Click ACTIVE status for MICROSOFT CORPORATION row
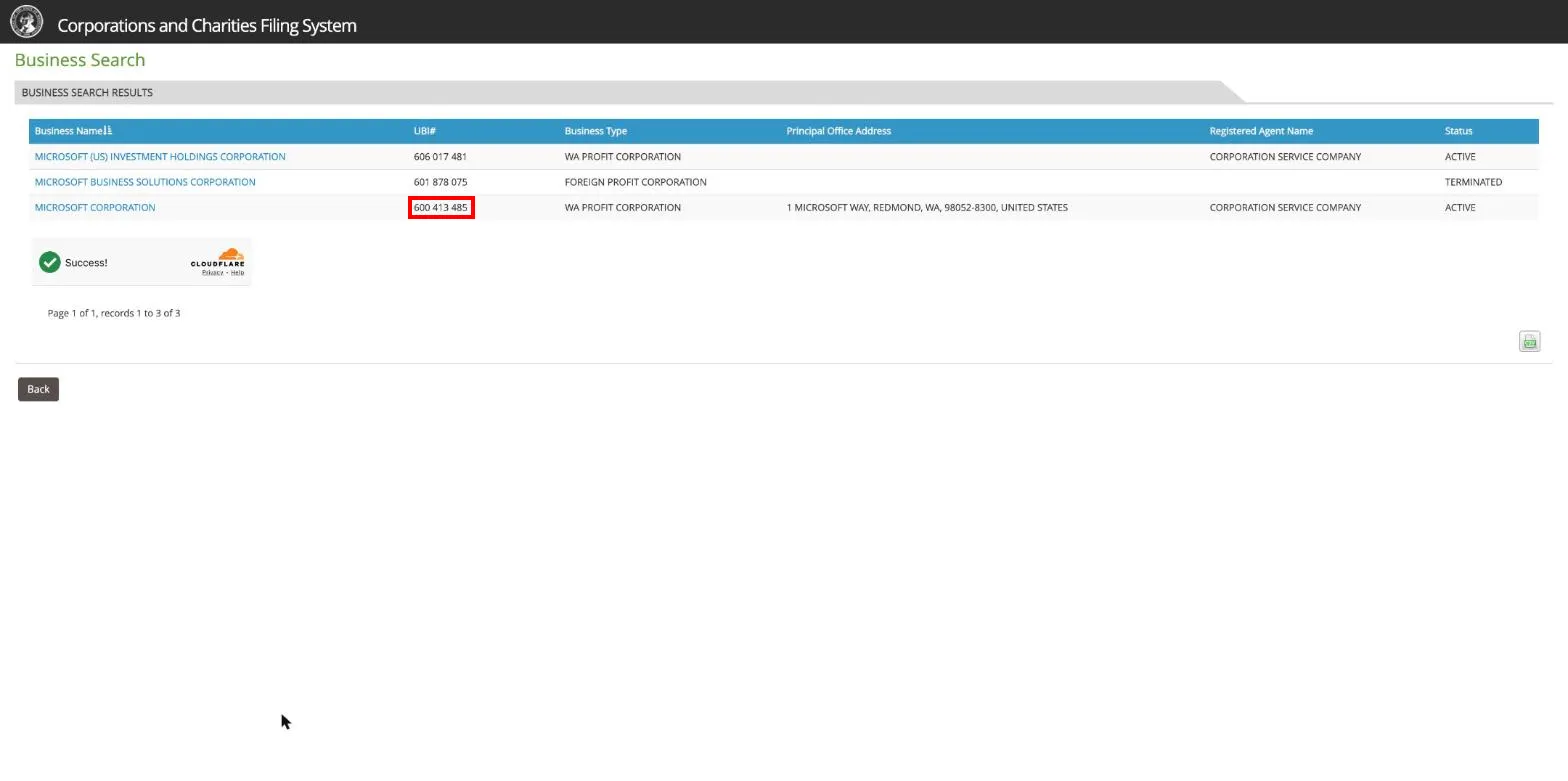 (x=1460, y=208)
